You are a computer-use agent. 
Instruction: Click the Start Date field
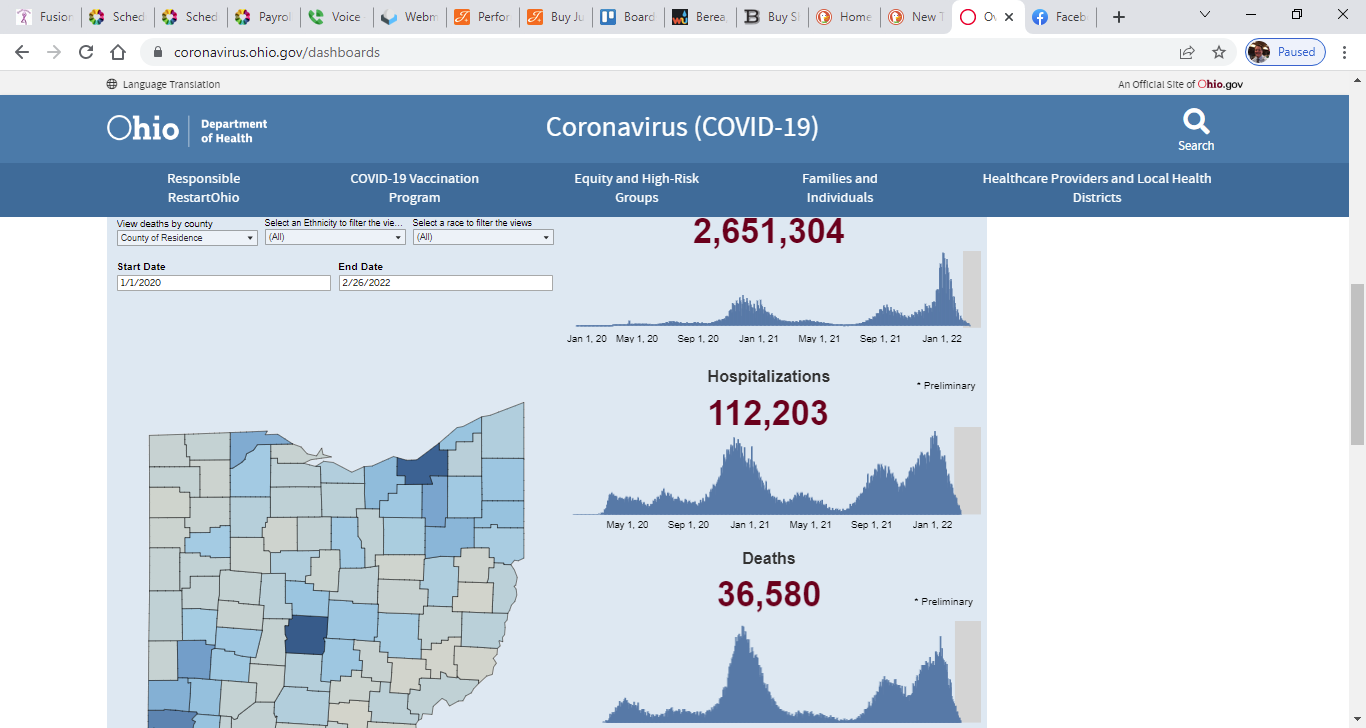(223, 283)
